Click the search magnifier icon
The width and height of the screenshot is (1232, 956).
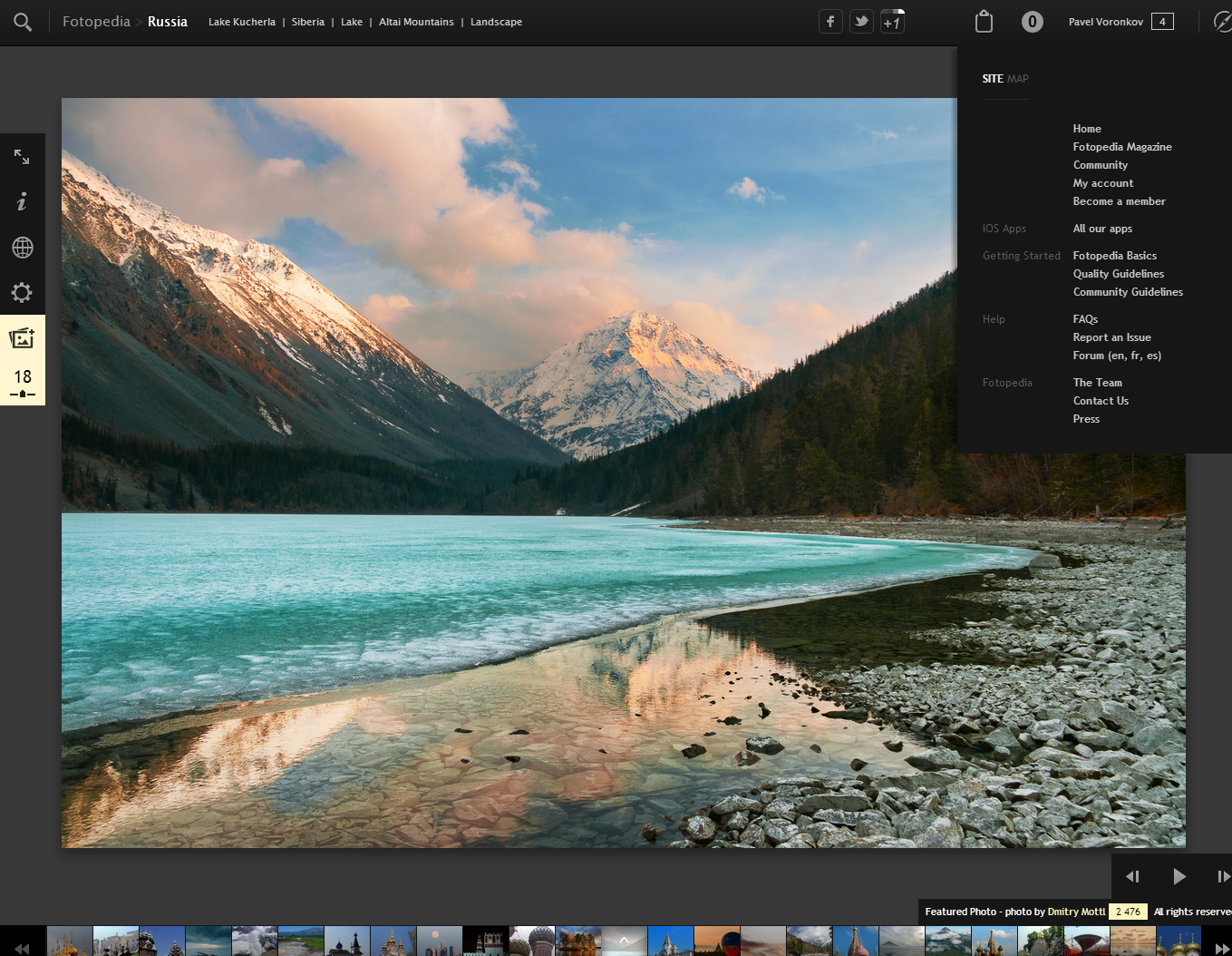(23, 23)
